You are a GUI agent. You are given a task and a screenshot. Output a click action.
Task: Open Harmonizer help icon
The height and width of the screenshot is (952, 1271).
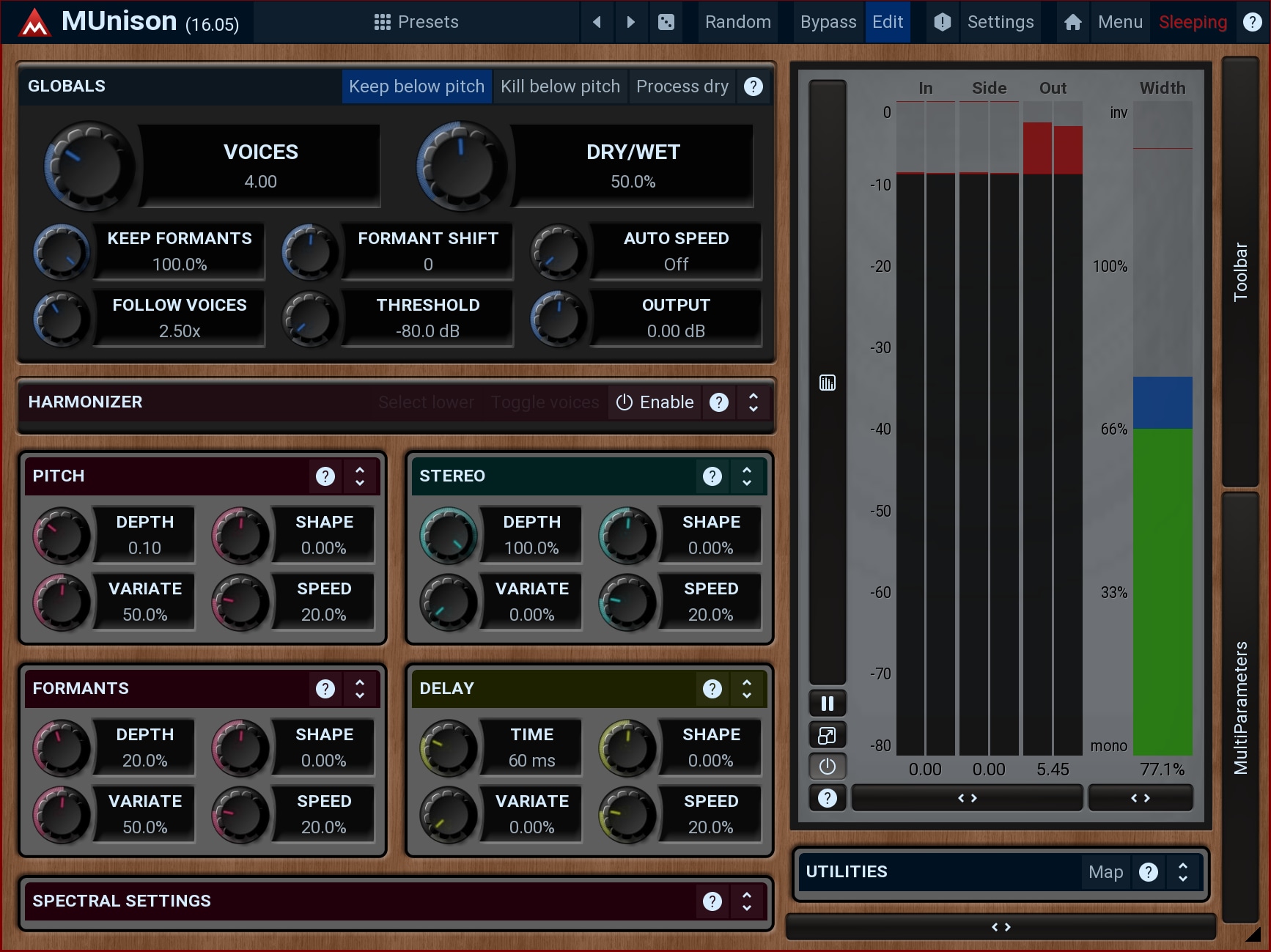pos(719,402)
